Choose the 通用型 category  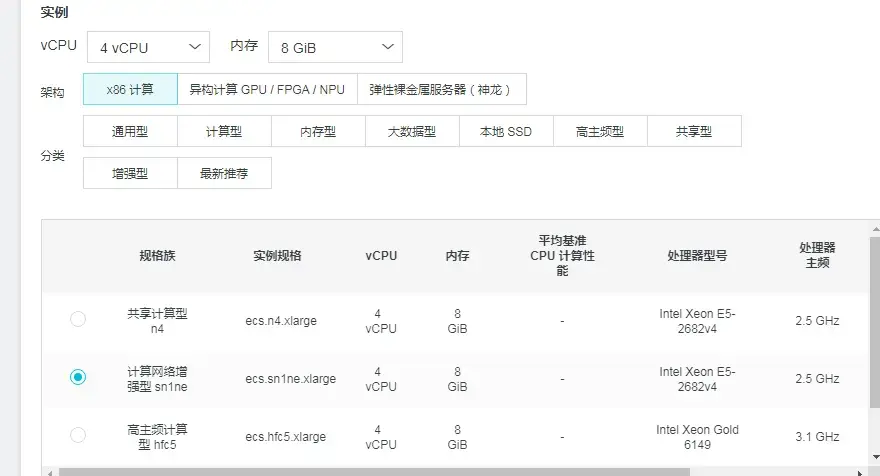[130, 131]
